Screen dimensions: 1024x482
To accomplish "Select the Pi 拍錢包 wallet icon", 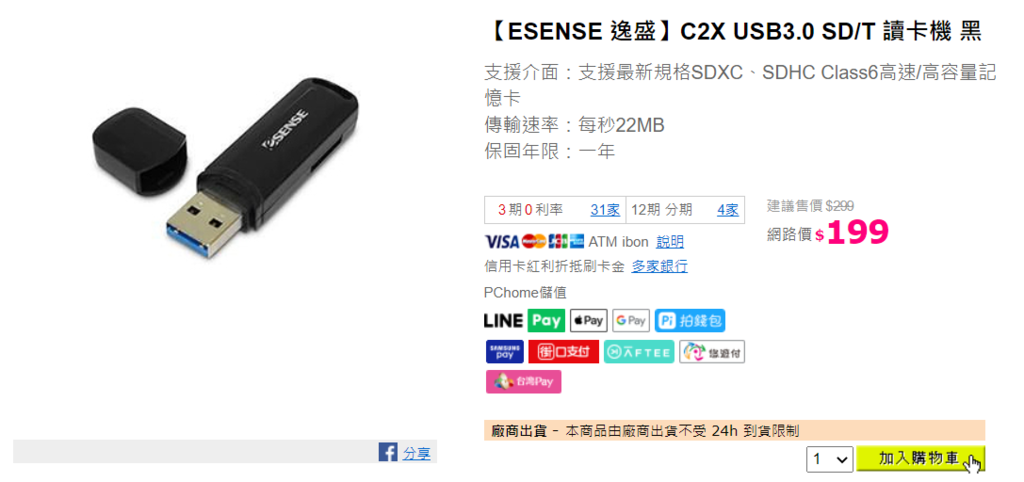I will pos(690,321).
